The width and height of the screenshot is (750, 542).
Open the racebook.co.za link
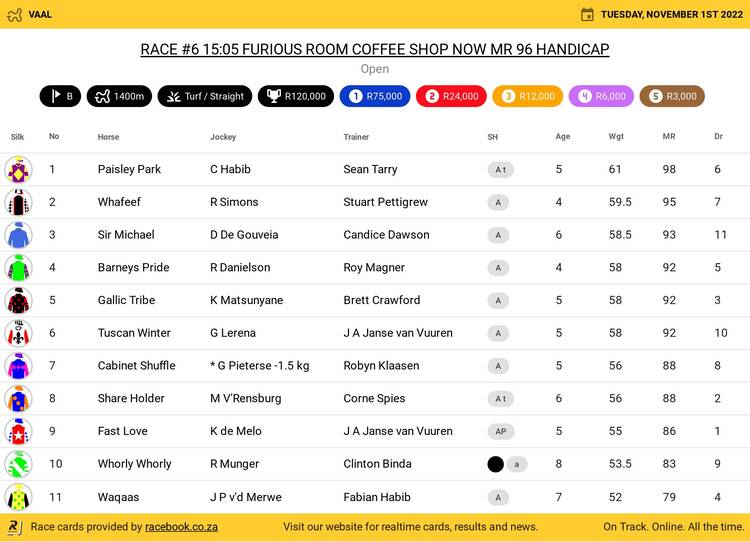181,526
